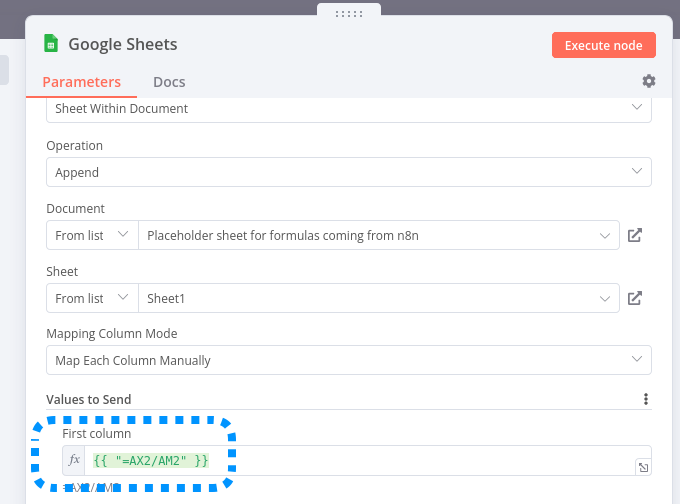The image size is (680, 504).
Task: Open Values to Send three-dot options
Action: click(646, 399)
